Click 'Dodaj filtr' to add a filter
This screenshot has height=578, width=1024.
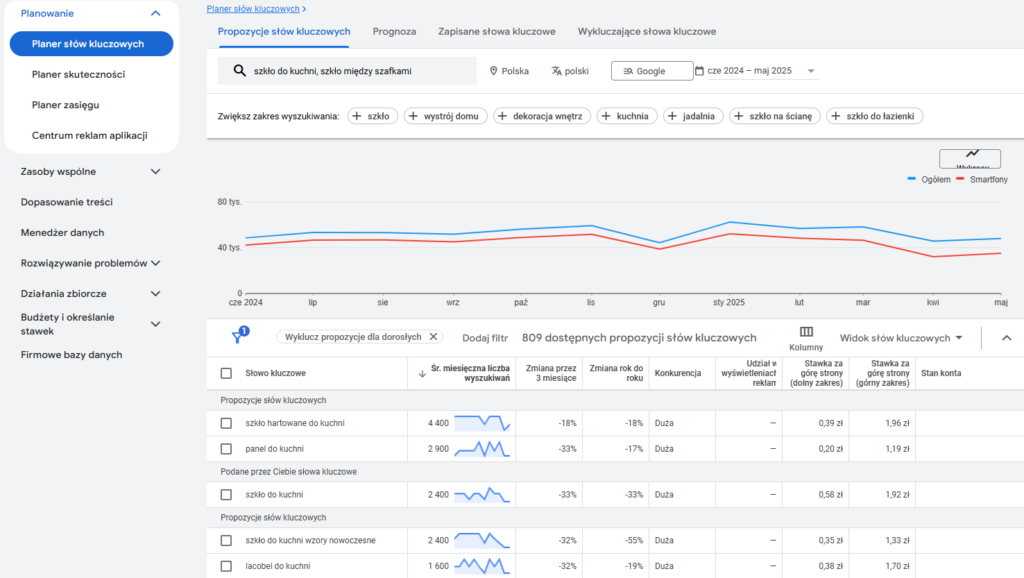485,338
